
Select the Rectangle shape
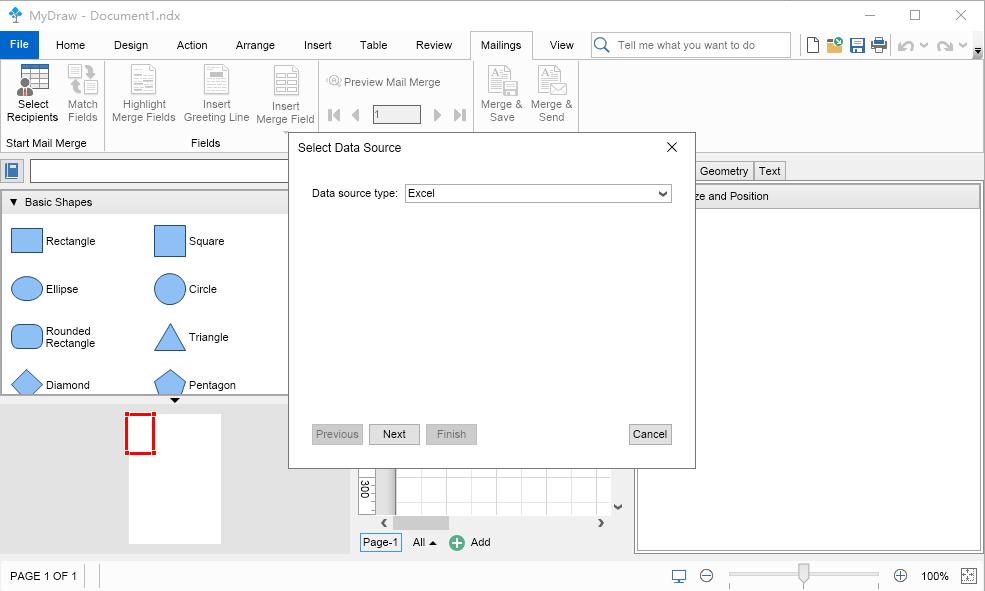coord(53,241)
